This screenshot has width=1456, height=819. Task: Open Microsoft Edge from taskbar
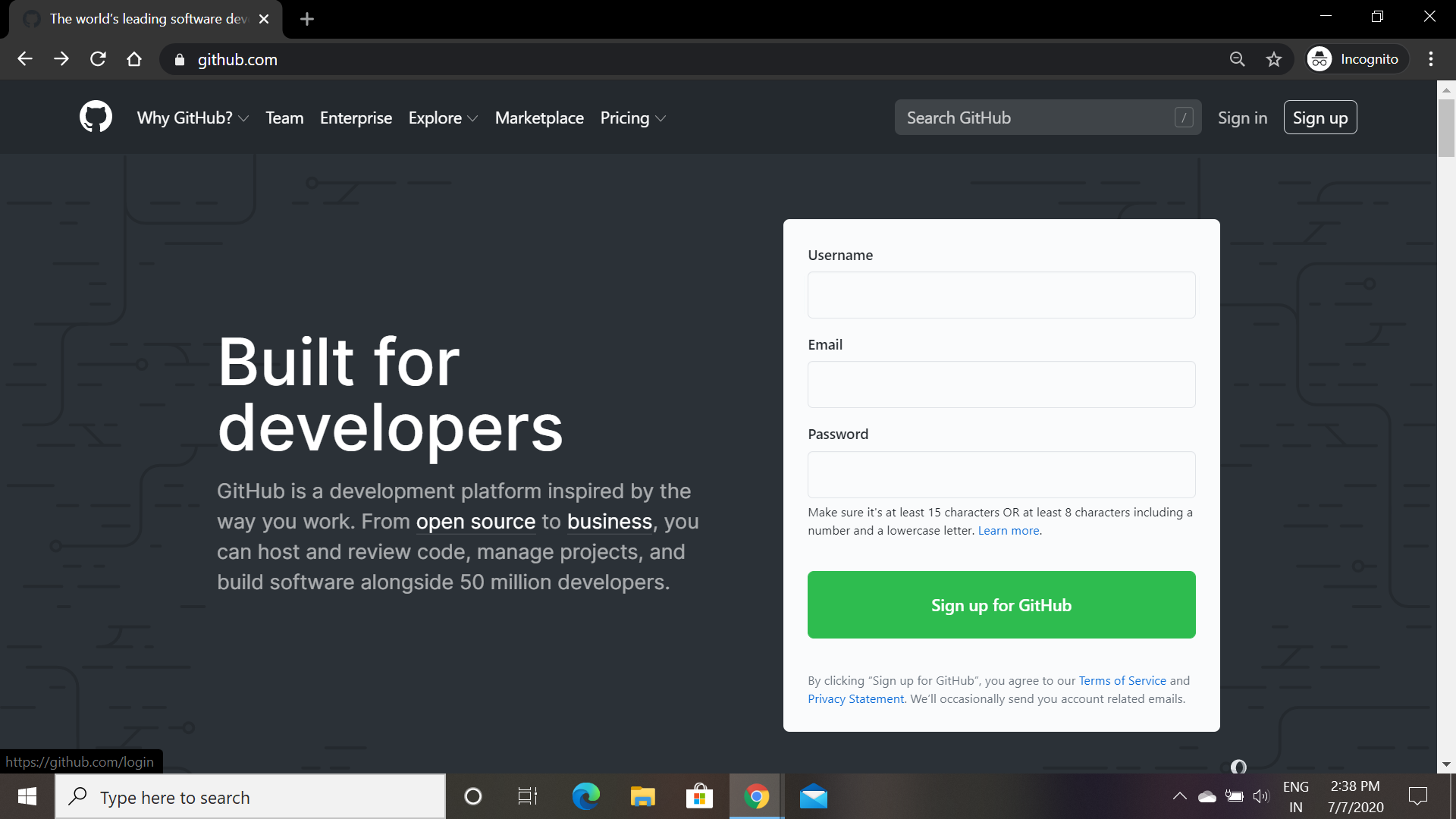click(585, 796)
